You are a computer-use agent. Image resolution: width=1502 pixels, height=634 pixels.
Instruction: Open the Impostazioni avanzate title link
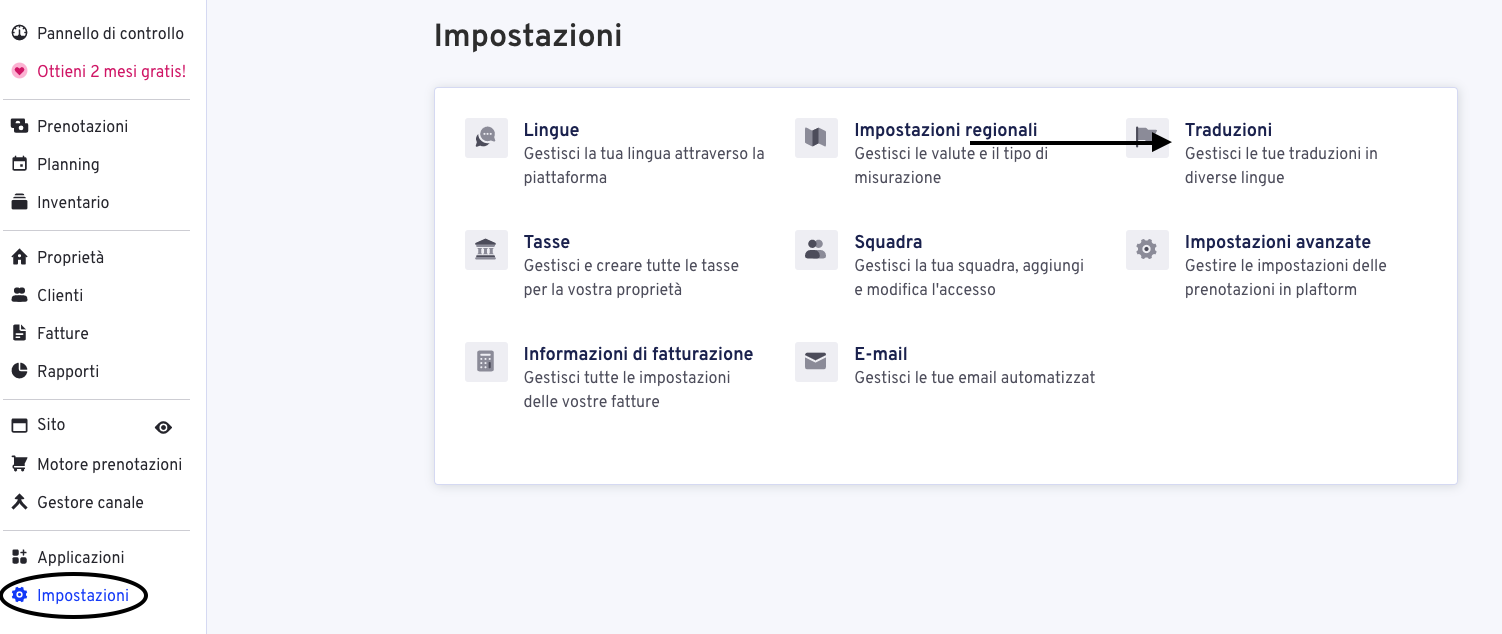[x=1277, y=242]
